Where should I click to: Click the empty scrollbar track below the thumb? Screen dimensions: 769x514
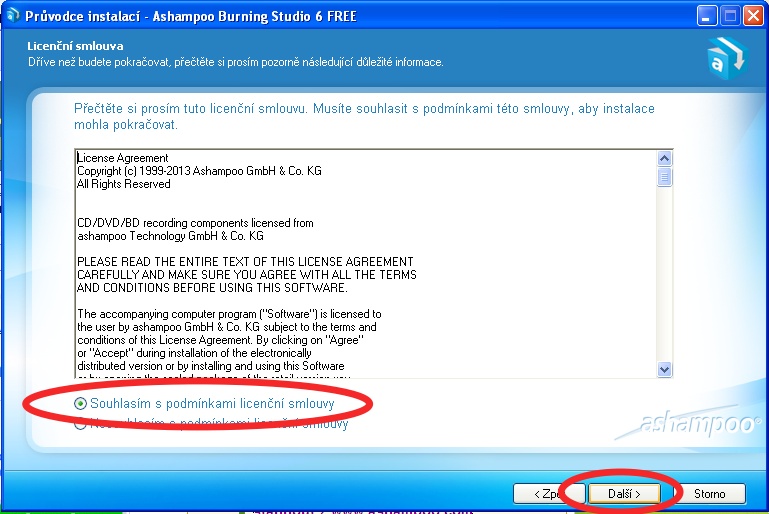pyautogui.click(x=665, y=280)
